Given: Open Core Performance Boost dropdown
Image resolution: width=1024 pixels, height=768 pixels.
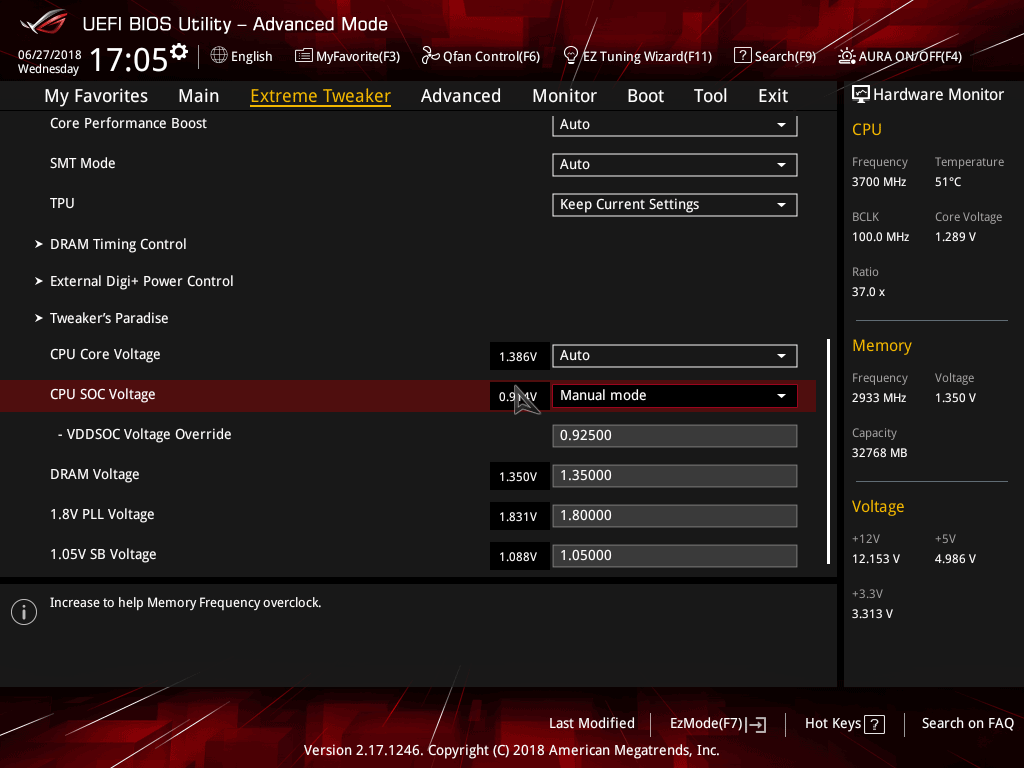Looking at the screenshot, I should pos(675,125).
